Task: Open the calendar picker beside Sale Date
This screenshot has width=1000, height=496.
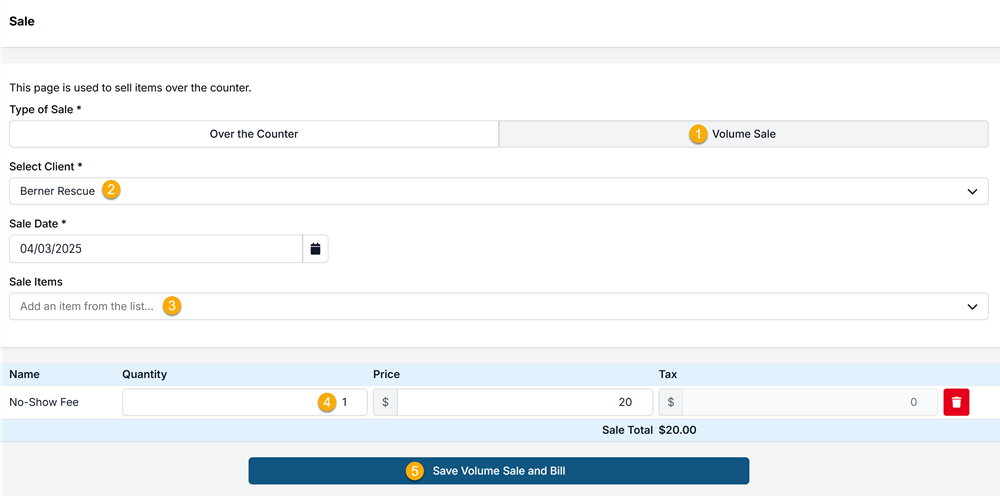Action: point(315,249)
